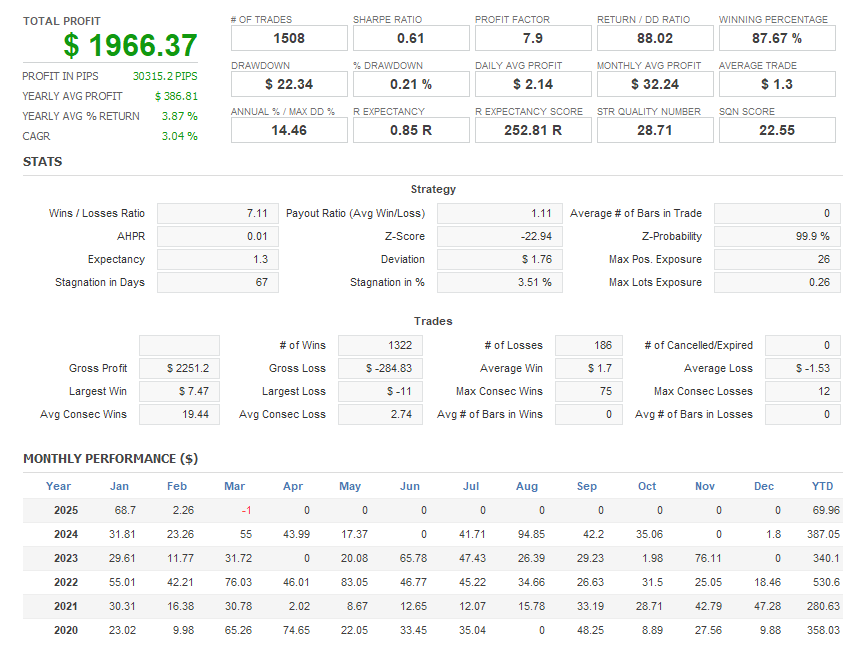This screenshot has height=646, width=868.
Task: Click the Winning Percentage value 87.67 %
Action: pos(777,38)
